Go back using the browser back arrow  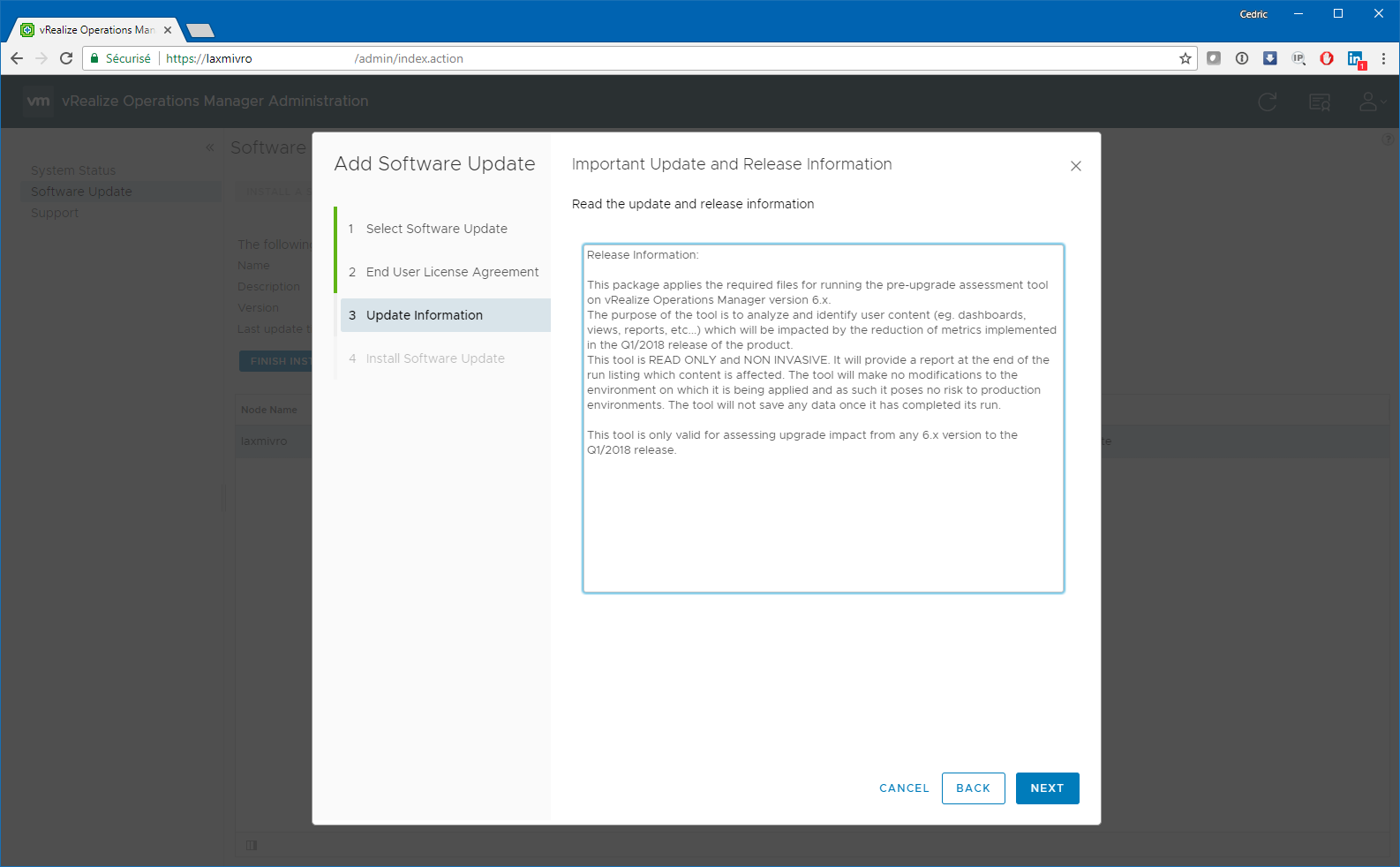pos(17,58)
